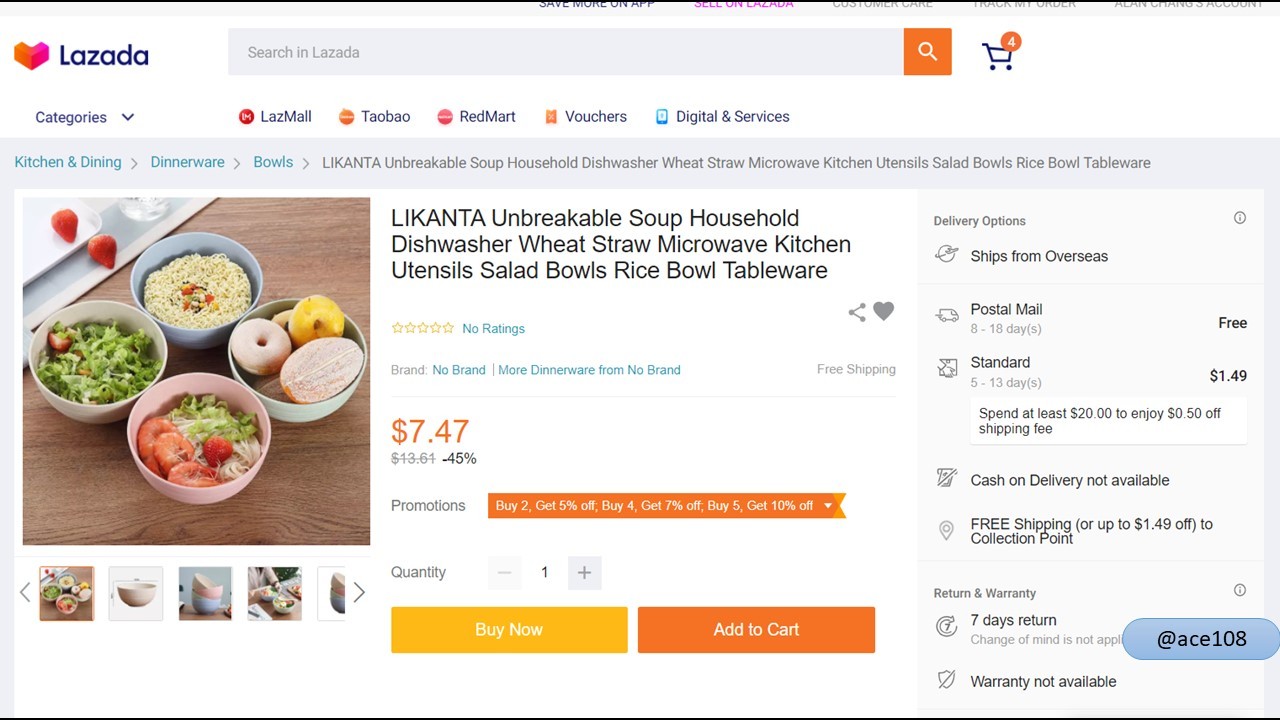Click the Search in Lazada input field
Image resolution: width=1280 pixels, height=720 pixels.
566,52
